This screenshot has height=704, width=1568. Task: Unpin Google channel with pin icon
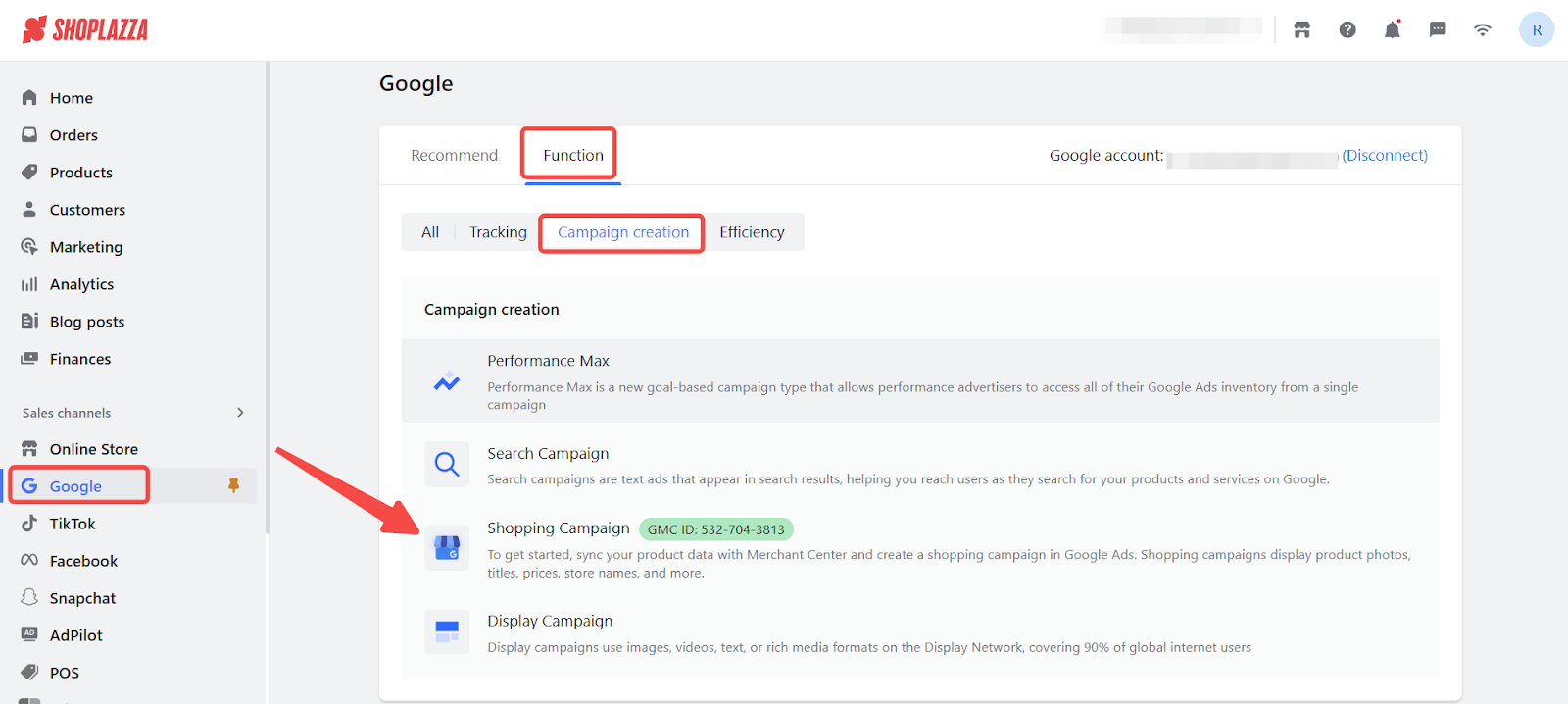(233, 485)
